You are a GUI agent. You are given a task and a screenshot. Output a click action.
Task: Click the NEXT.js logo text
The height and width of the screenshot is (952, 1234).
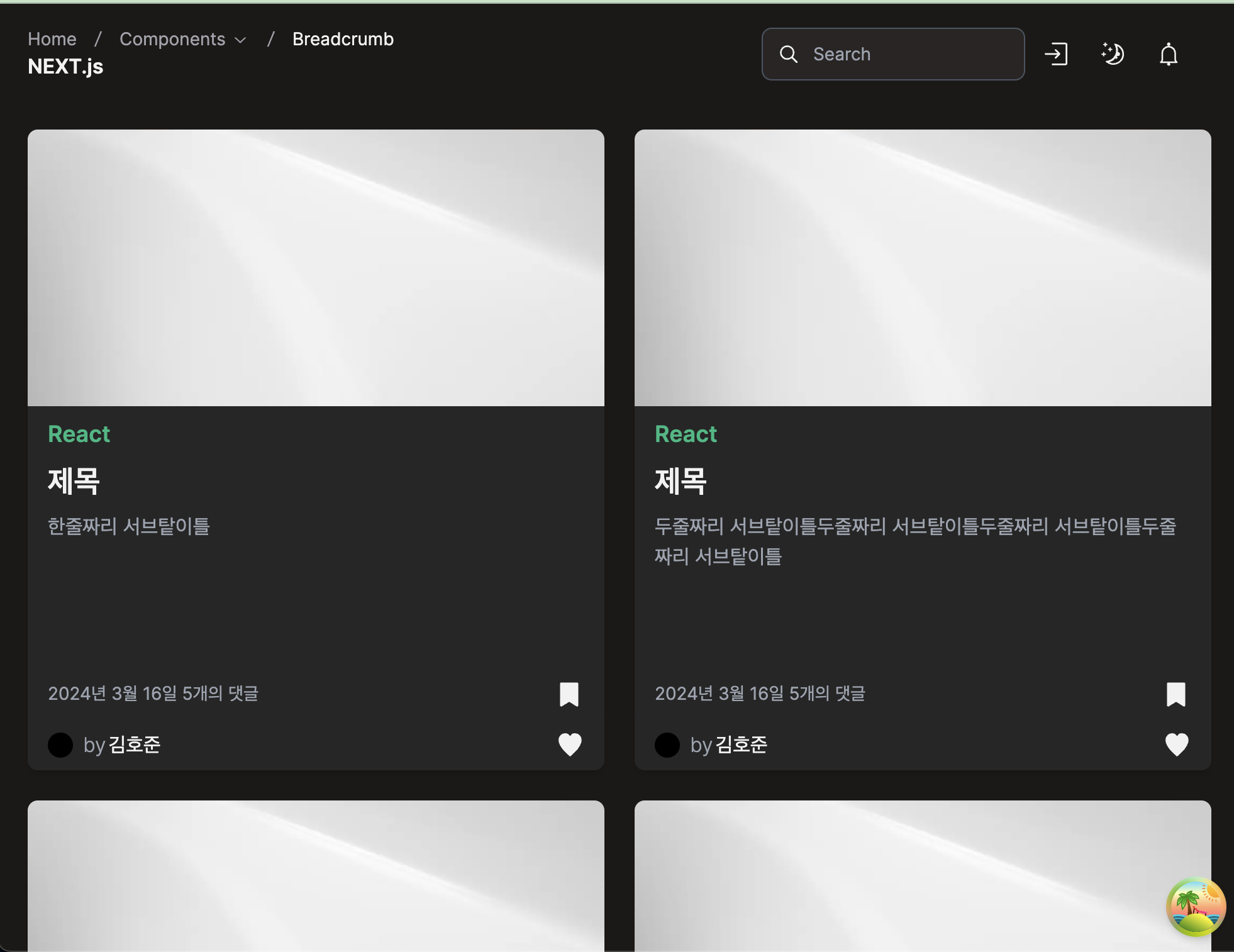(x=65, y=67)
